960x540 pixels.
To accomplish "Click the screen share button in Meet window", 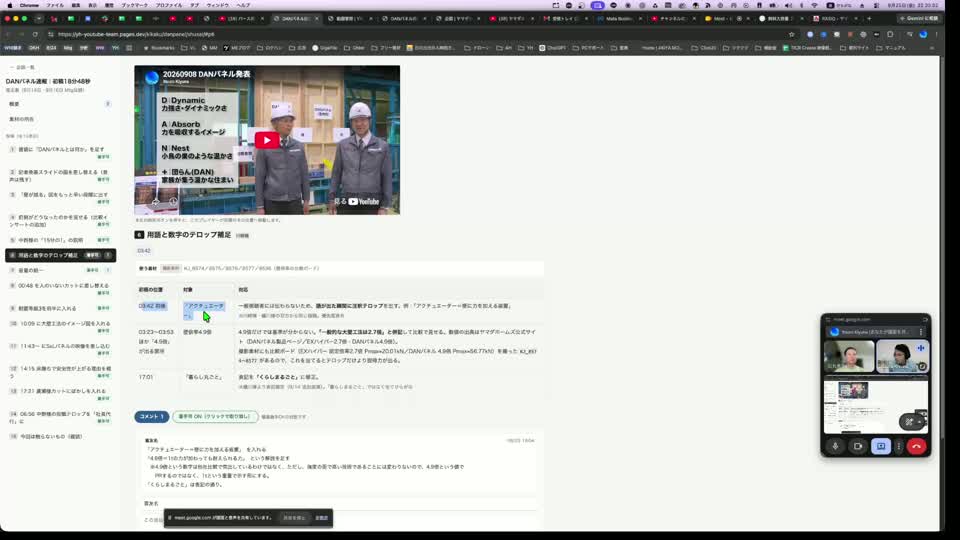I will click(881, 446).
